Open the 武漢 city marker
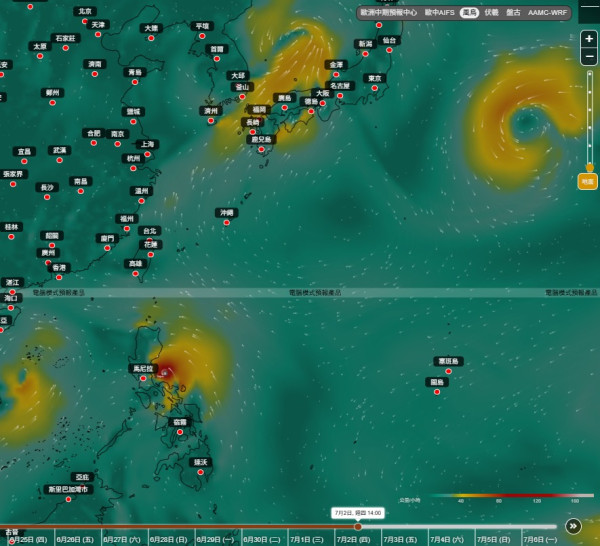The width and height of the screenshot is (600, 546). click(x=59, y=160)
